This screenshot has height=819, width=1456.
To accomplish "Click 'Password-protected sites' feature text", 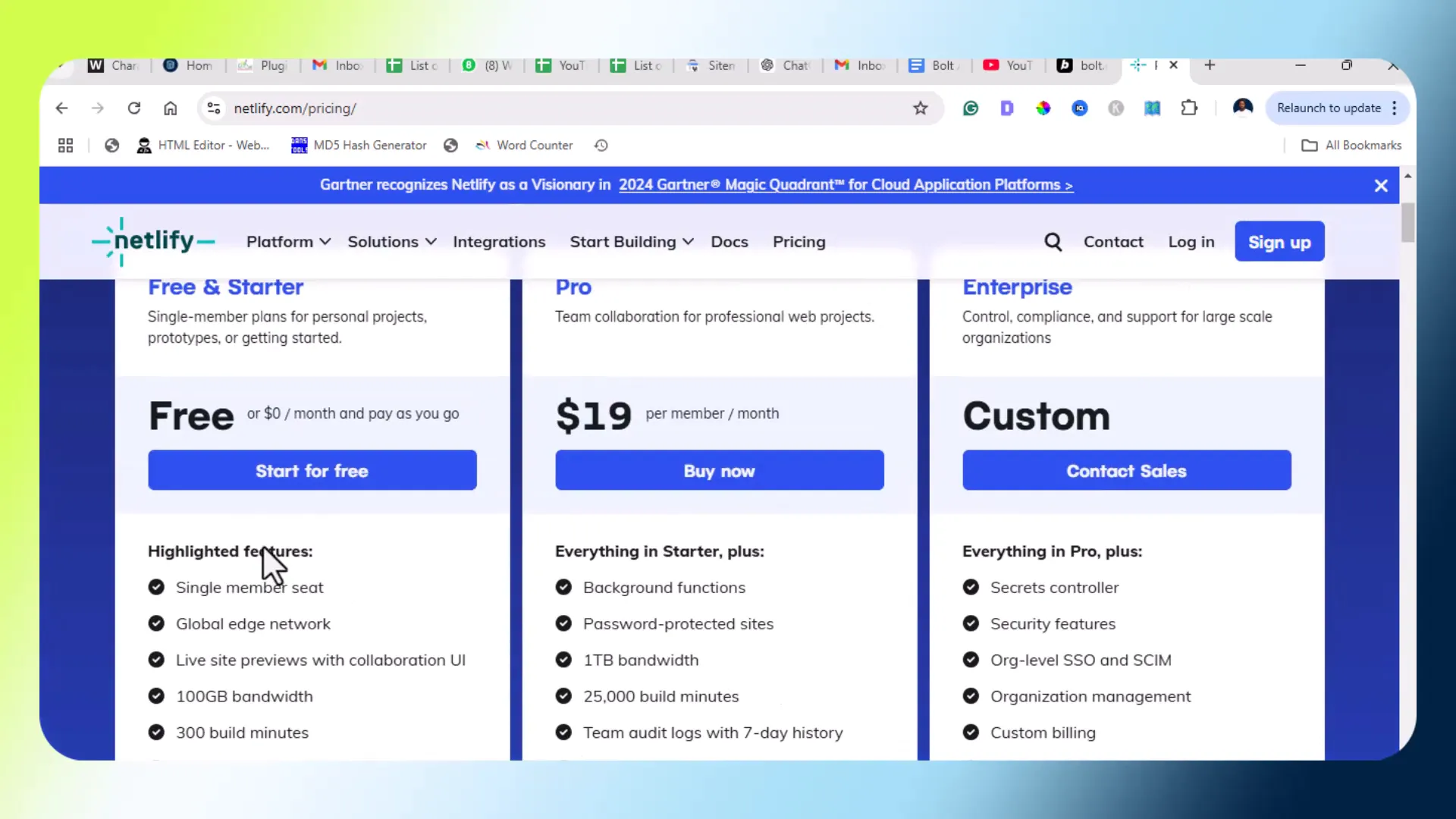I will (x=679, y=623).
